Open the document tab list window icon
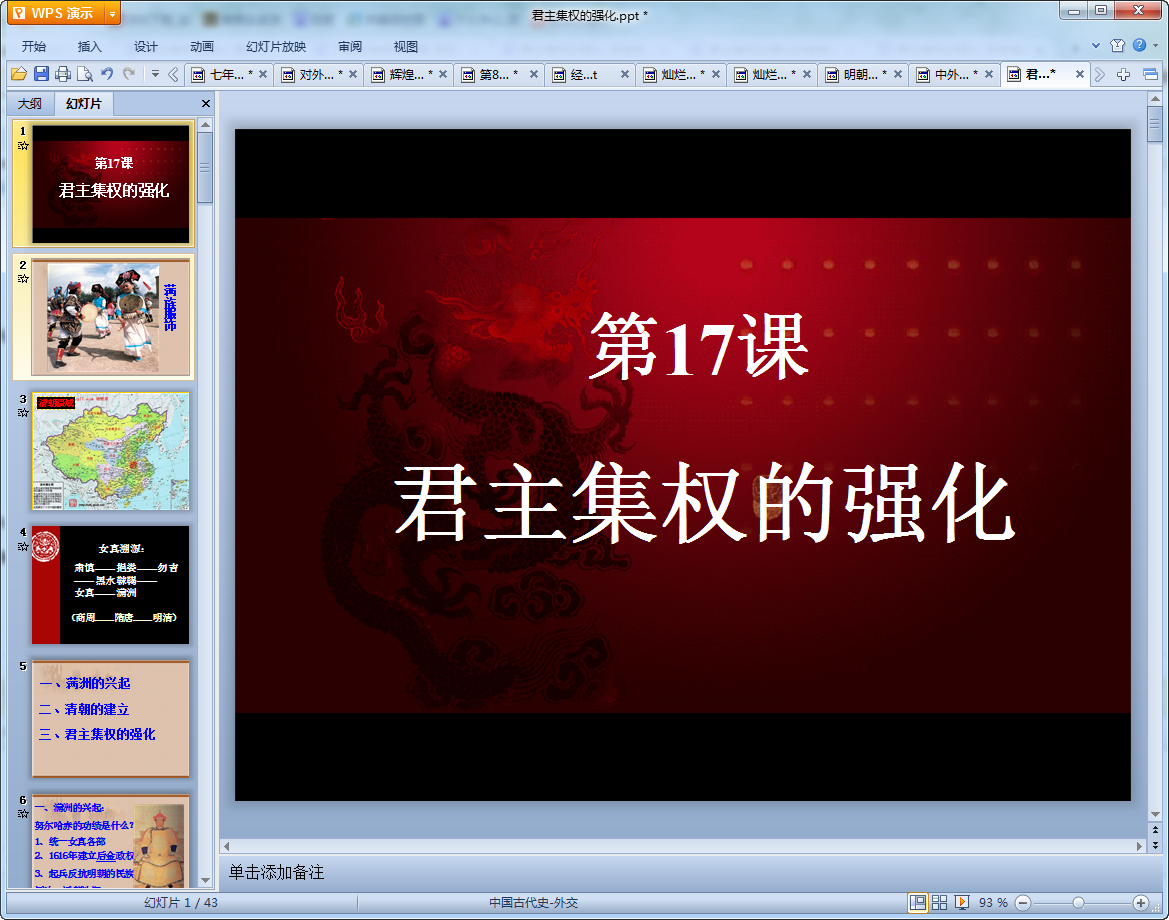Viewport: 1169px width, 920px height. (x=1150, y=75)
